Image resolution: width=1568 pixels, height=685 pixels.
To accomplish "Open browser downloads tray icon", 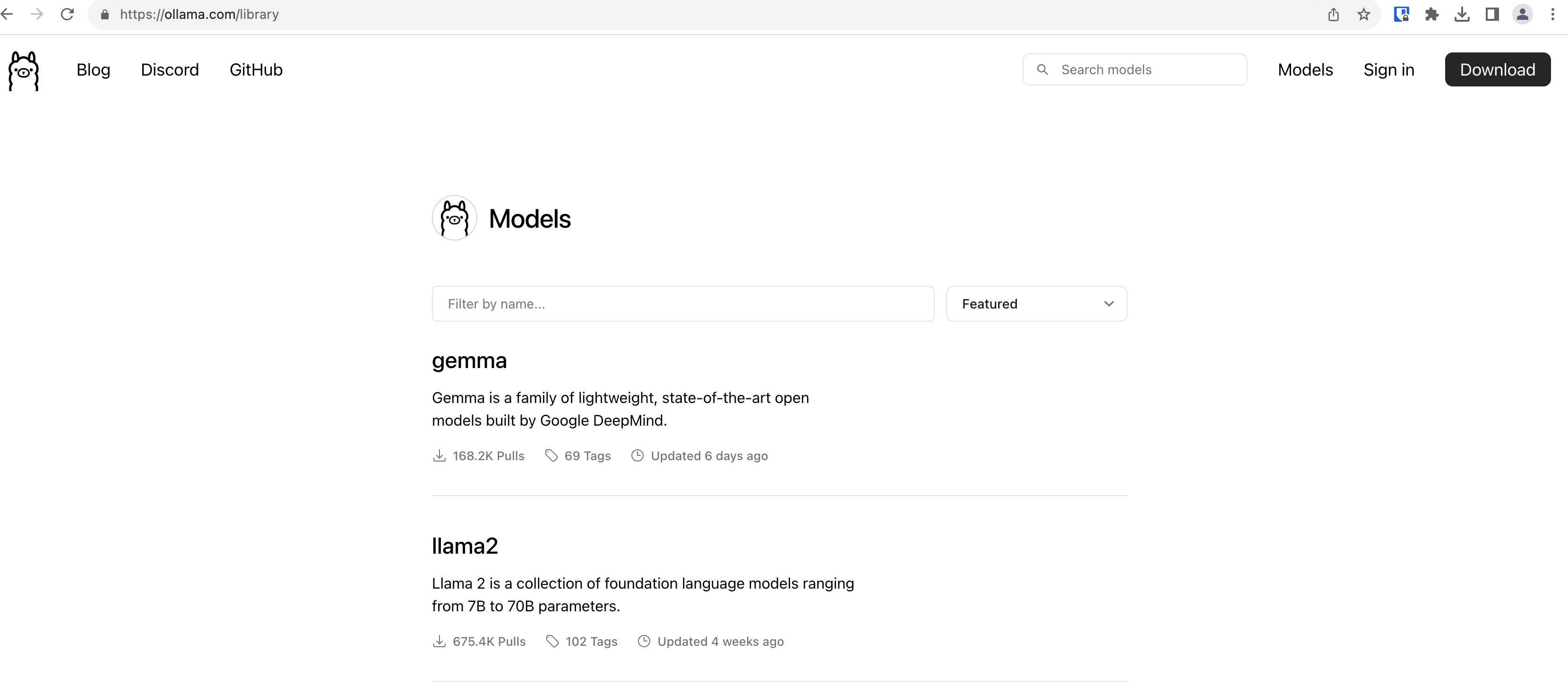I will click(x=1462, y=14).
